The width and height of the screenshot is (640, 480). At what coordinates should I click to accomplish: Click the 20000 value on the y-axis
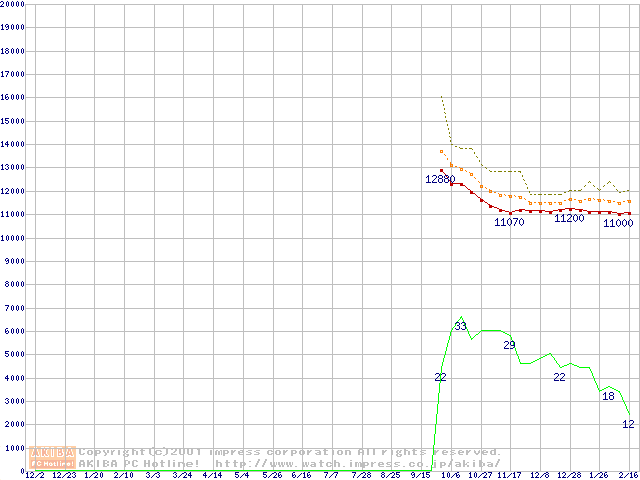point(12,4)
